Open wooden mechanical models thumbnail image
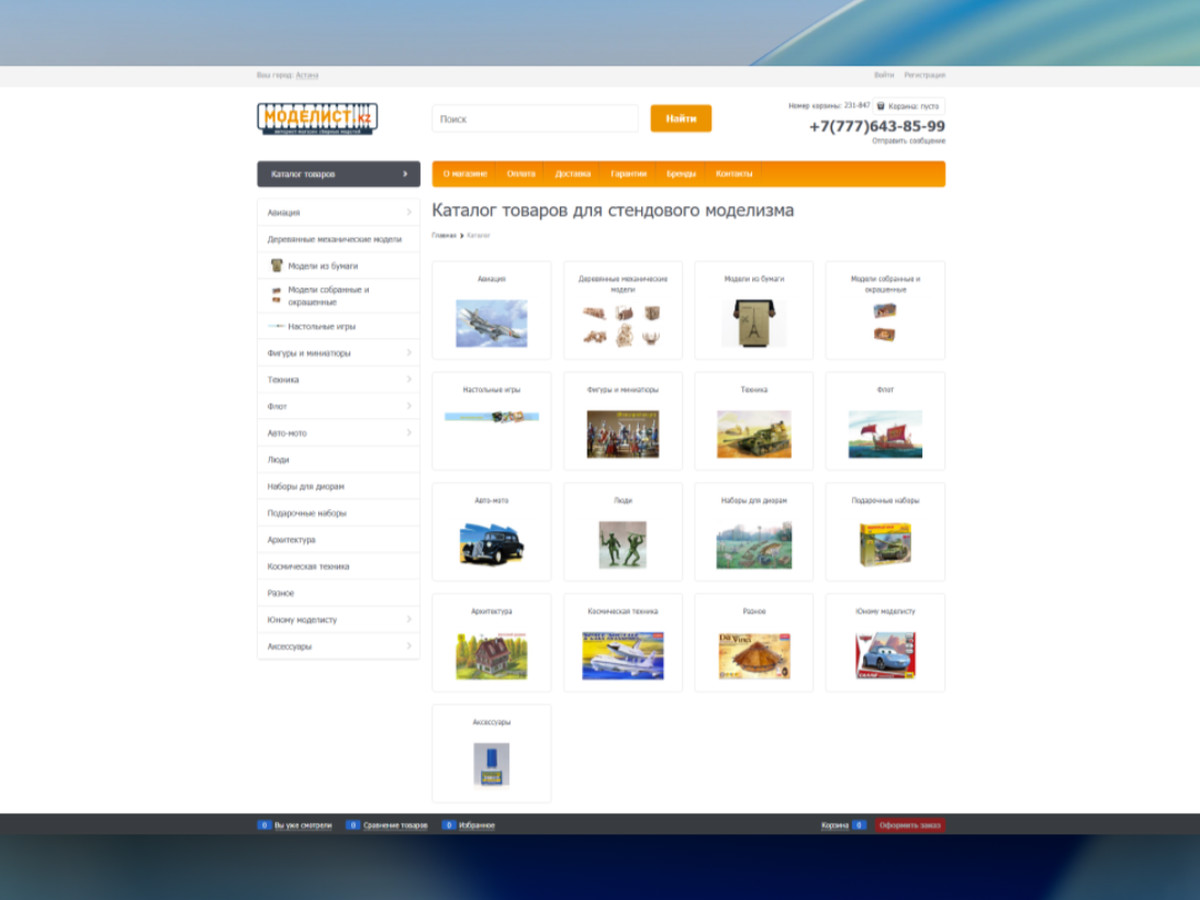This screenshot has width=1200, height=900. (x=622, y=325)
